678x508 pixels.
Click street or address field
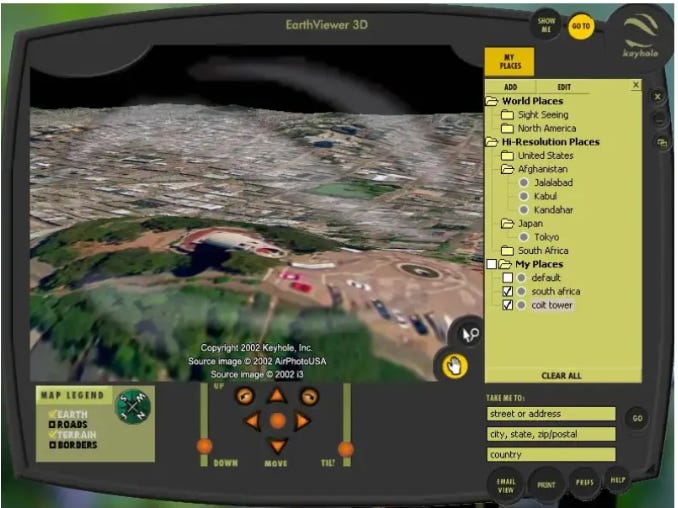[551, 414]
